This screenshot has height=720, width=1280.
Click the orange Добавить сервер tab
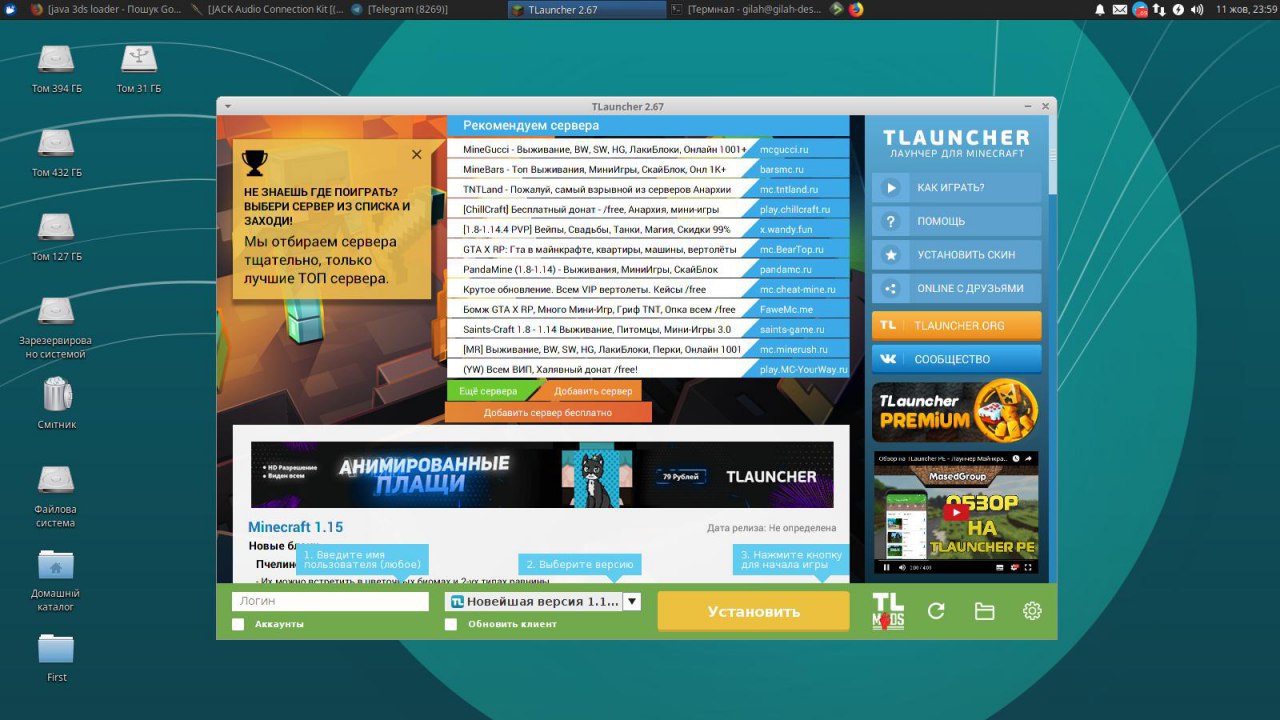pyautogui.click(x=592, y=391)
